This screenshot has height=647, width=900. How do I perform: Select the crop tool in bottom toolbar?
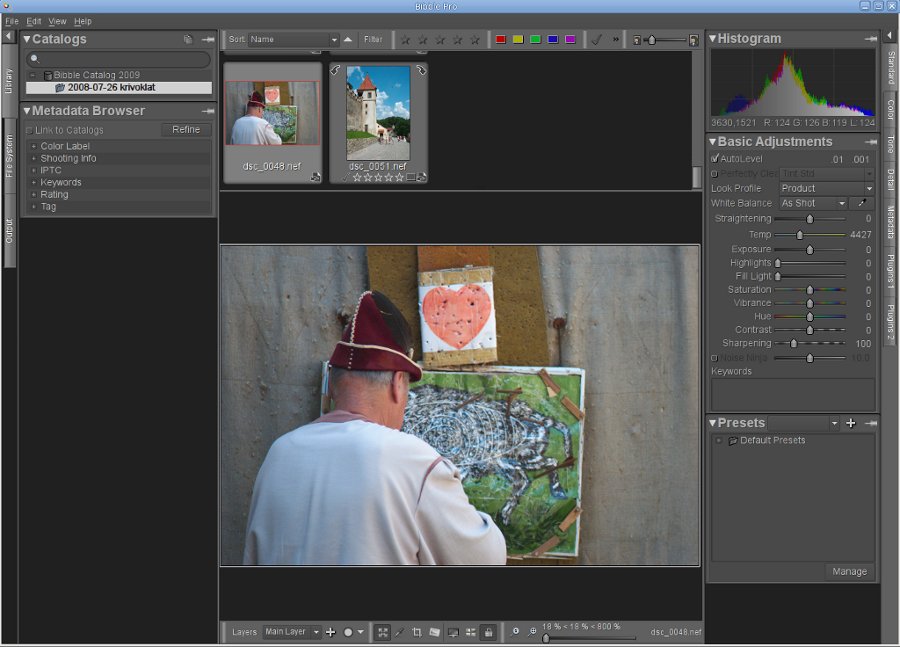point(417,632)
